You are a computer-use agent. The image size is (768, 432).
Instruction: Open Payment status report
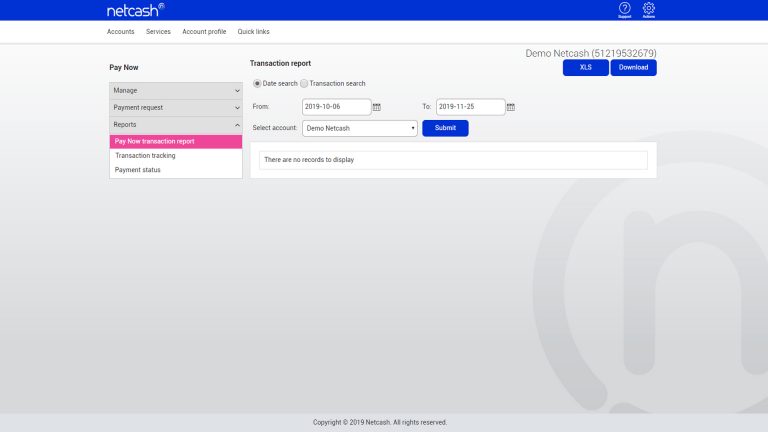138,170
